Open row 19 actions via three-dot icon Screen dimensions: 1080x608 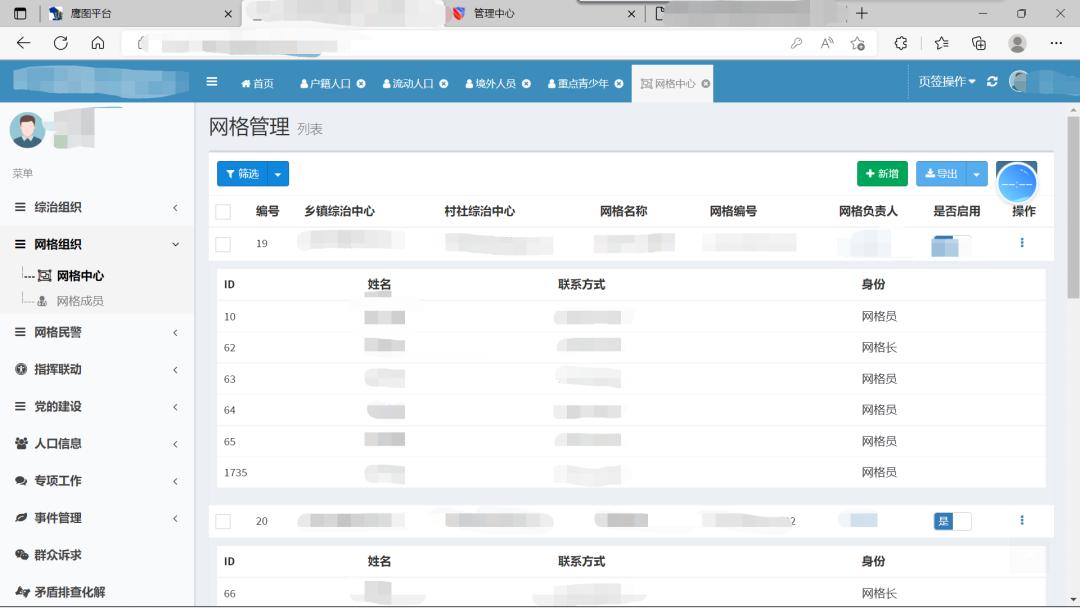pos(1022,242)
